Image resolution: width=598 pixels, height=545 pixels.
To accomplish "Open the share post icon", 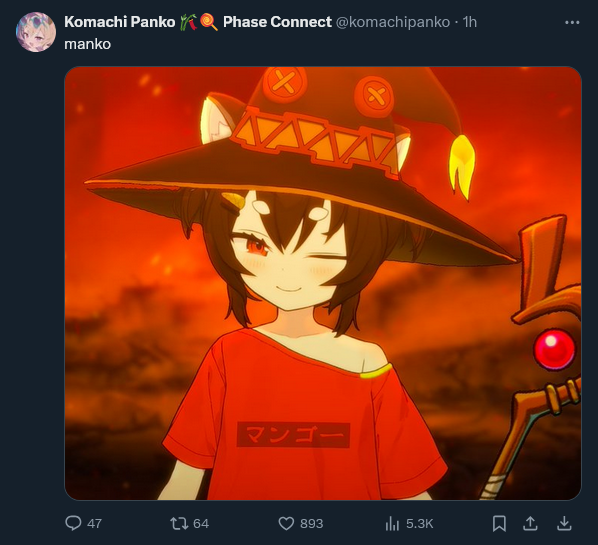I will (530, 523).
